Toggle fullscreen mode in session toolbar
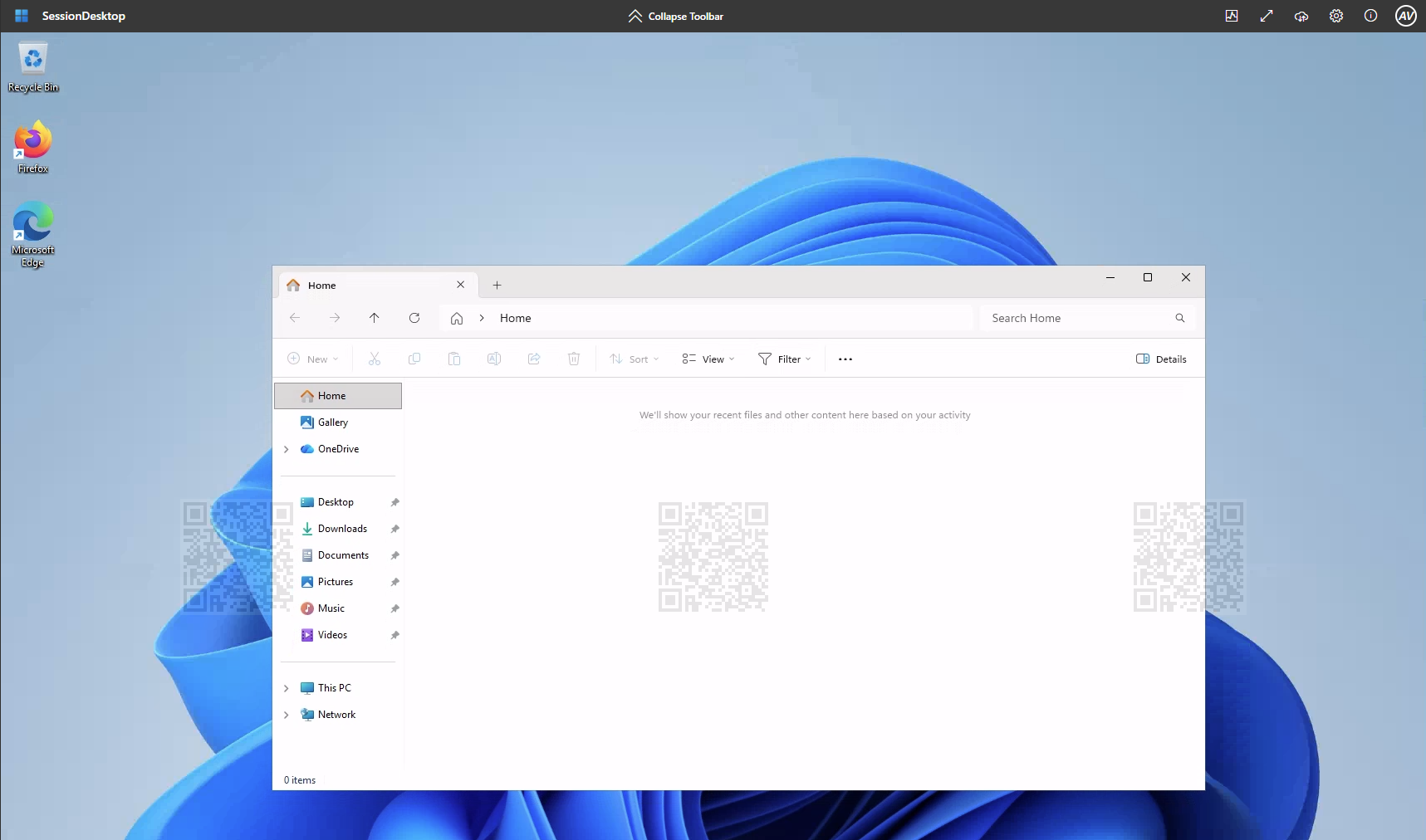 pos(1267,16)
